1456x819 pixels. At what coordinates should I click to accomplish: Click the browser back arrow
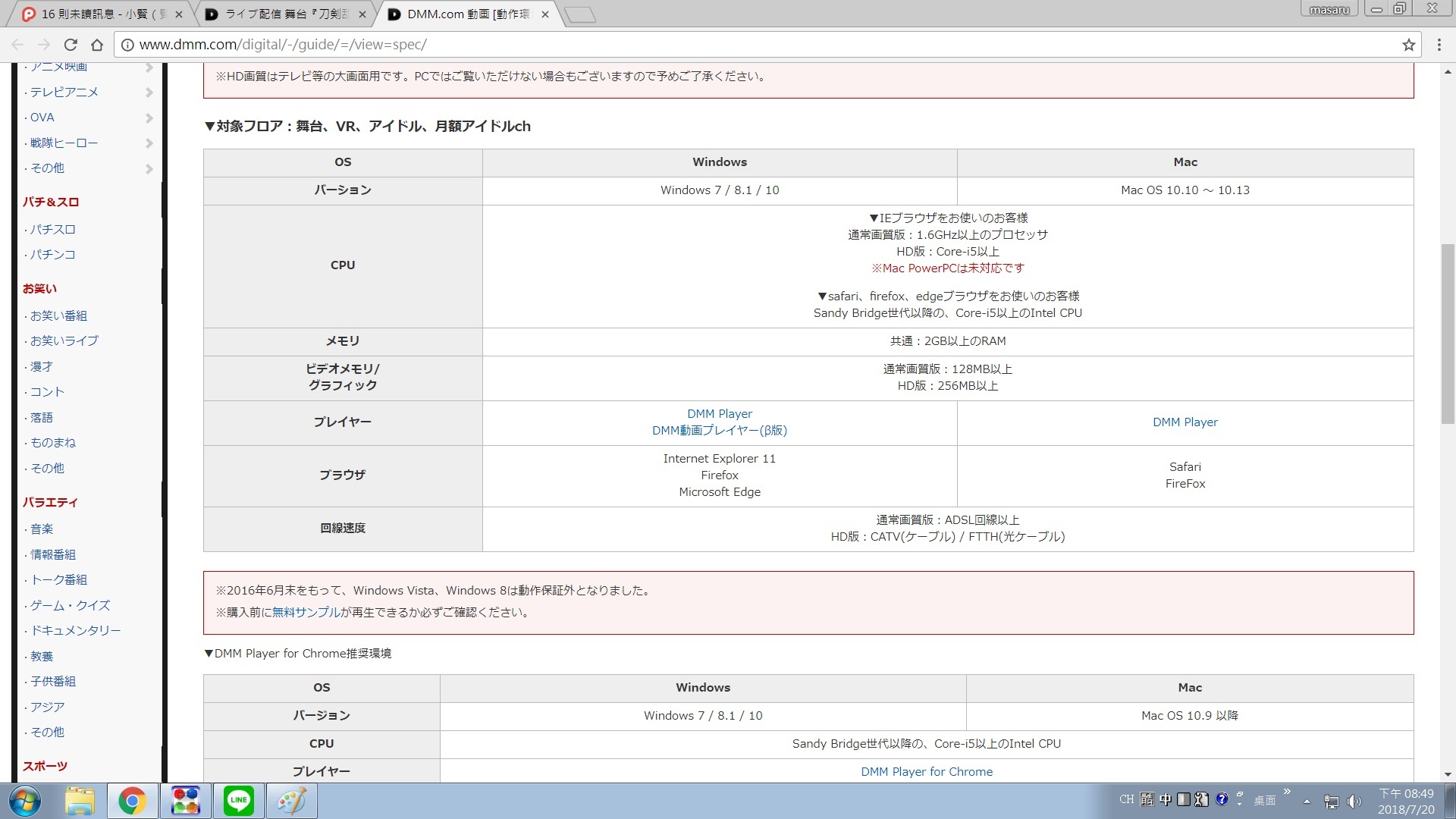tap(17, 45)
